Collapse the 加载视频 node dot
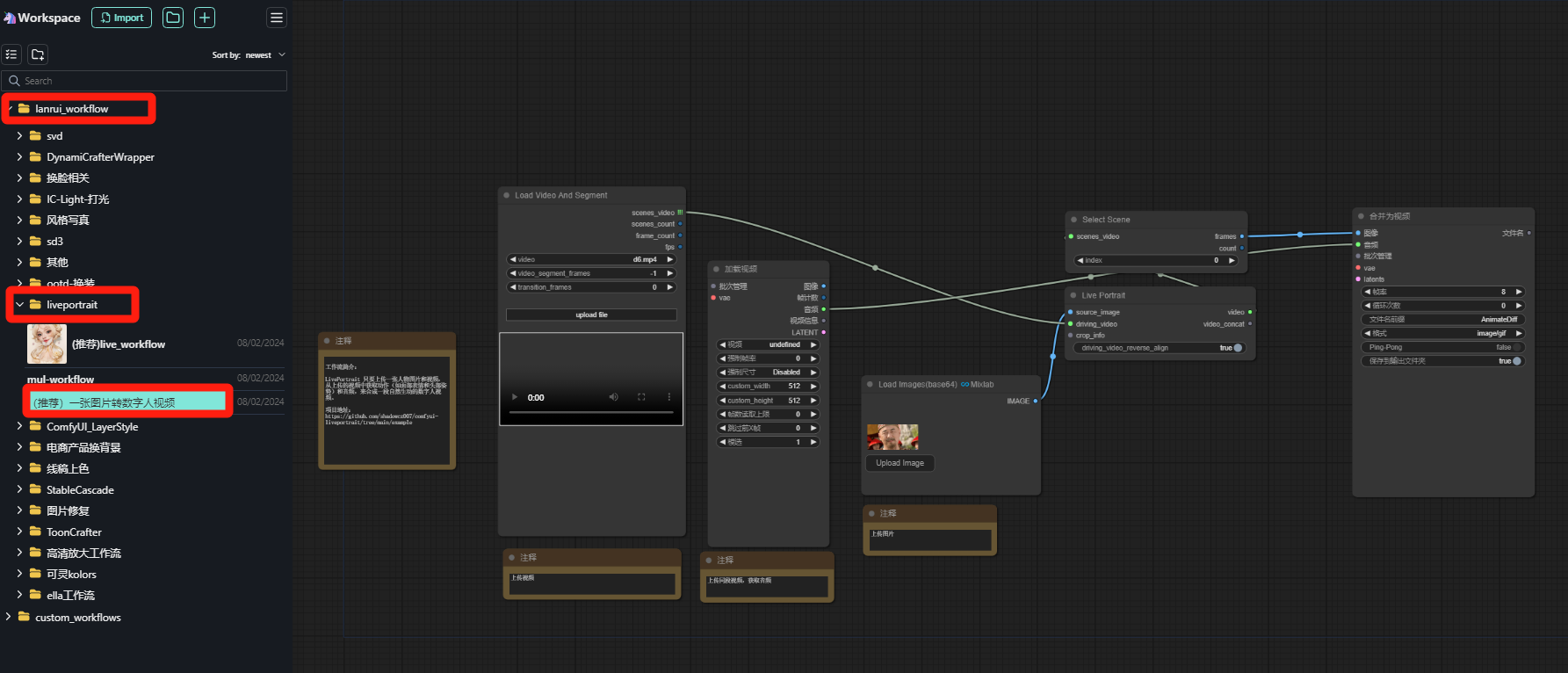 coord(717,269)
